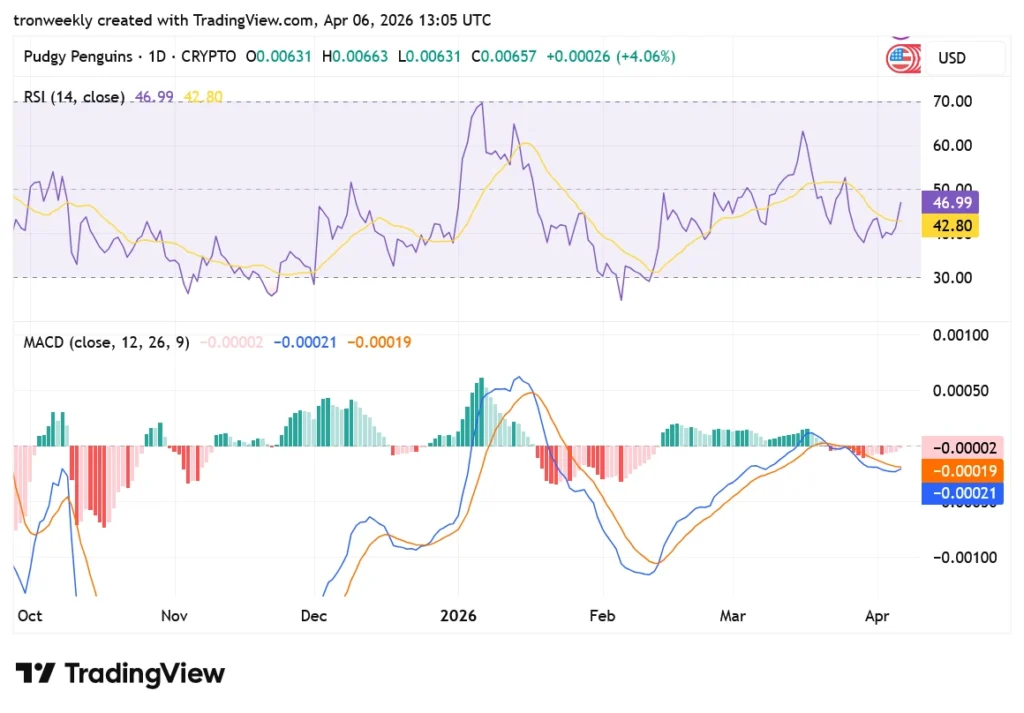This screenshot has height=713, width=1024.
Task: Click the 2026 label on the time axis
Action: (458, 616)
